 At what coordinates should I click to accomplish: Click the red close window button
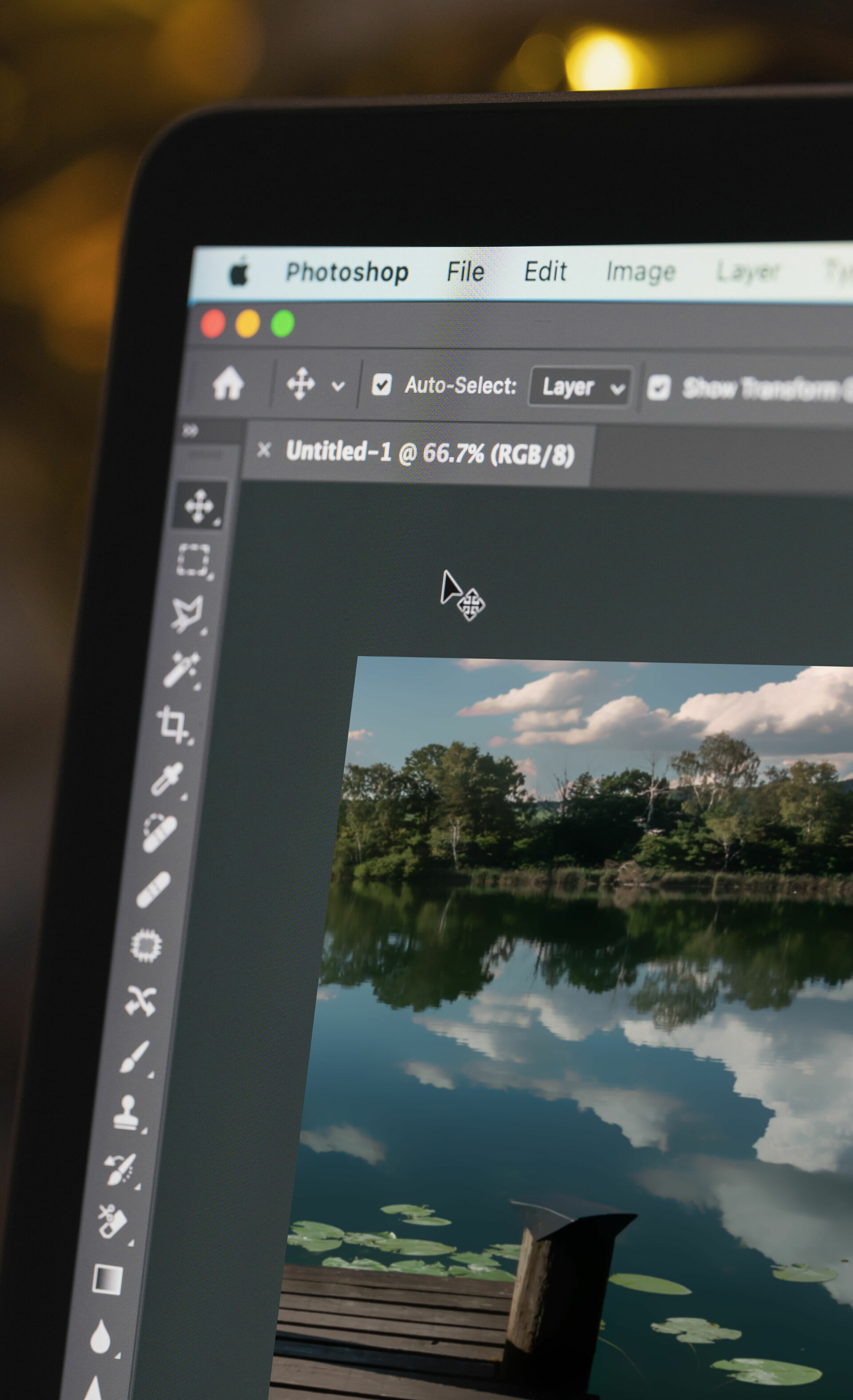coord(213,324)
